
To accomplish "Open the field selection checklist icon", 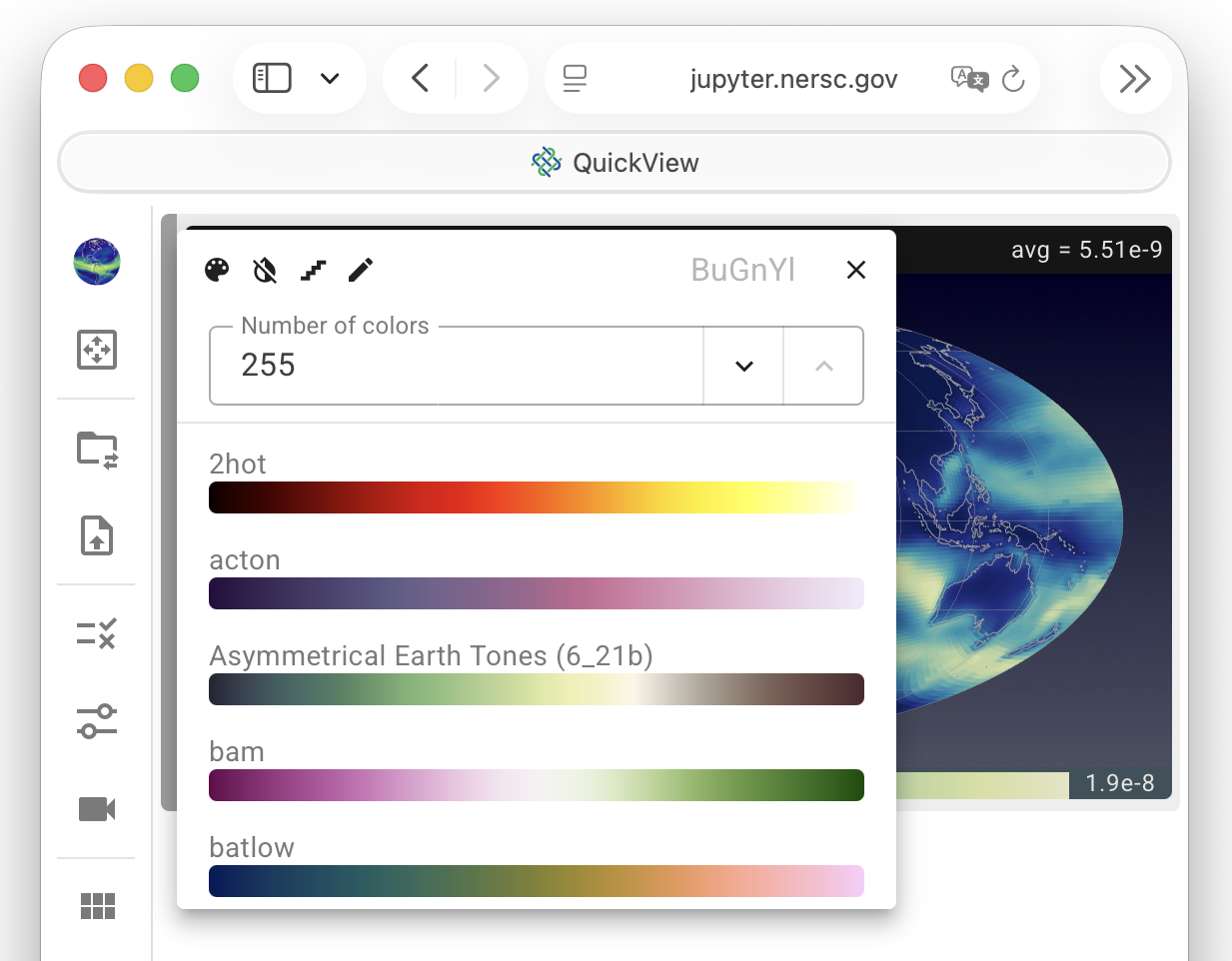I will pyautogui.click(x=97, y=633).
